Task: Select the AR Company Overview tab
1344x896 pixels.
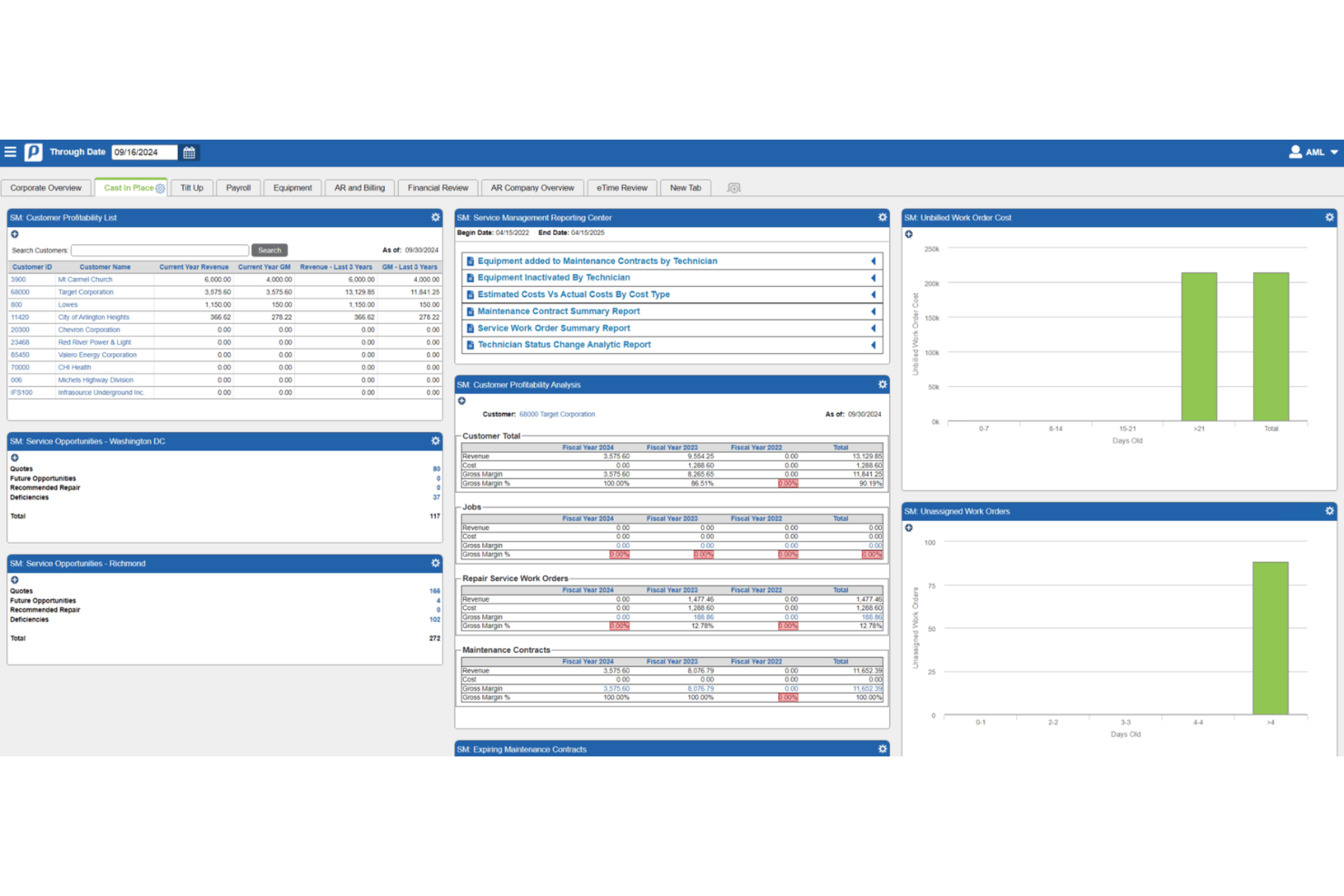Action: click(x=532, y=188)
